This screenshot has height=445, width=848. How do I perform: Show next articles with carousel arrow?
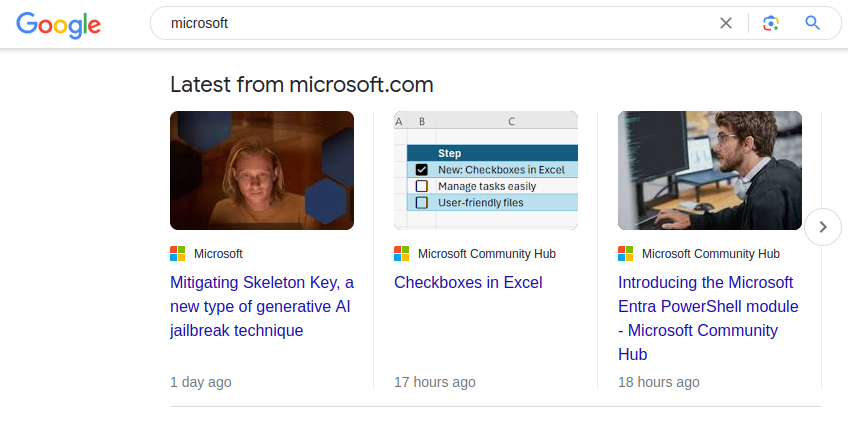click(822, 227)
